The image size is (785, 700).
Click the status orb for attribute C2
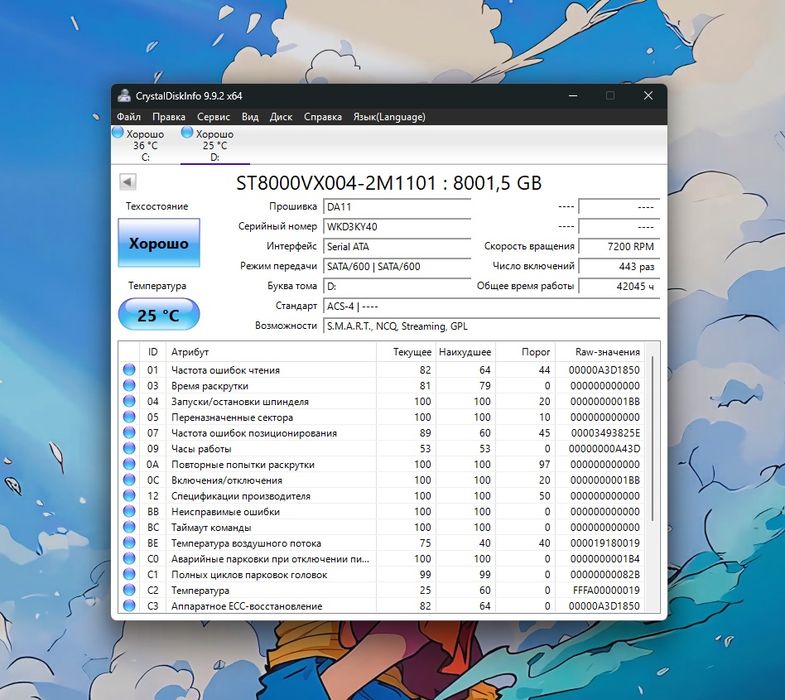[x=129, y=590]
